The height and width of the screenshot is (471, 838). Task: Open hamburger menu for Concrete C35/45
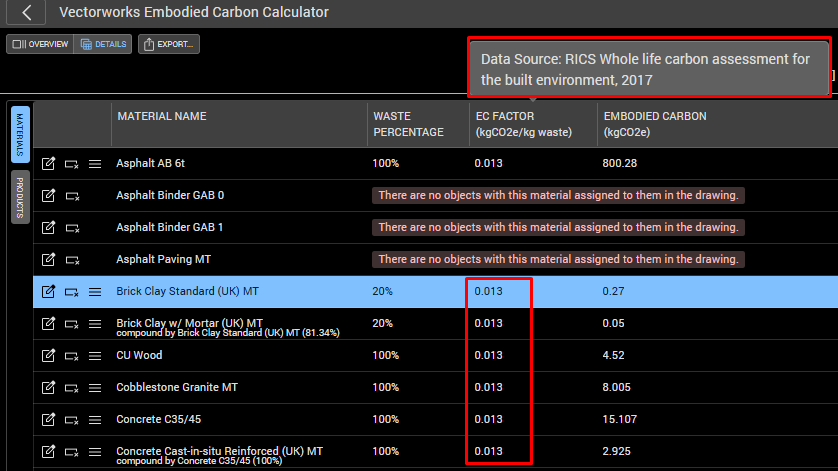(x=95, y=419)
